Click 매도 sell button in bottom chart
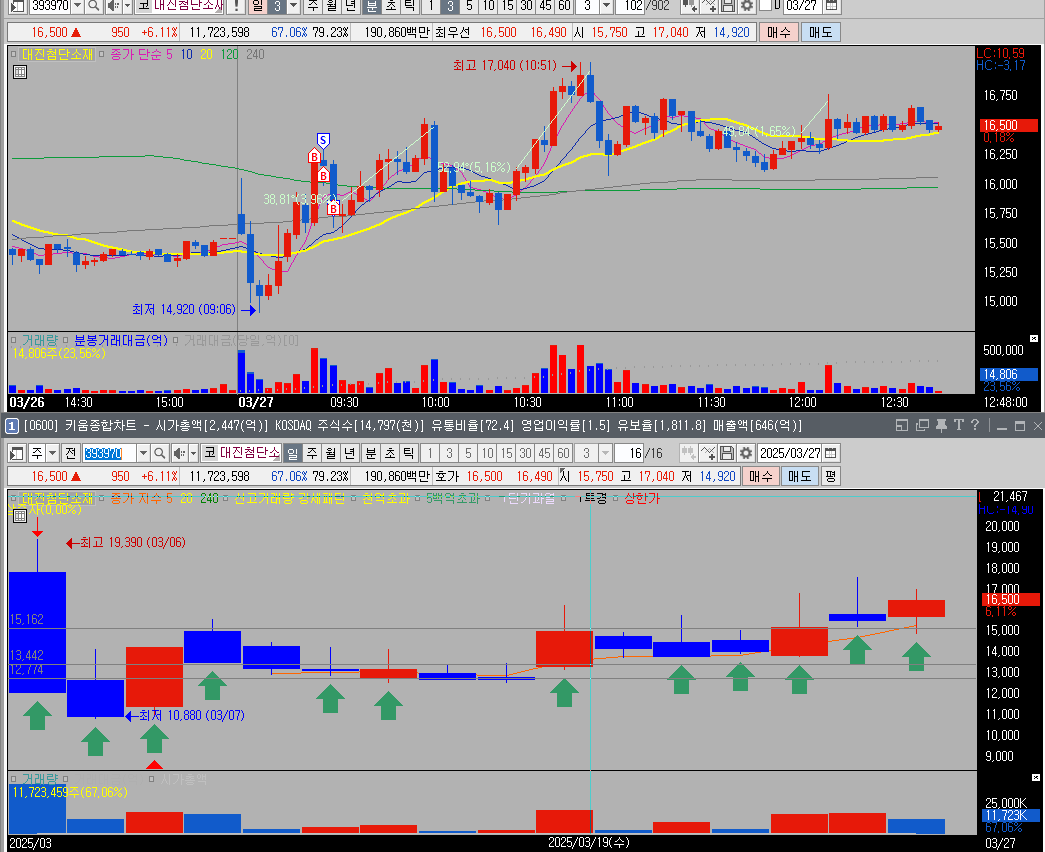The height and width of the screenshot is (852, 1045). [x=799, y=476]
